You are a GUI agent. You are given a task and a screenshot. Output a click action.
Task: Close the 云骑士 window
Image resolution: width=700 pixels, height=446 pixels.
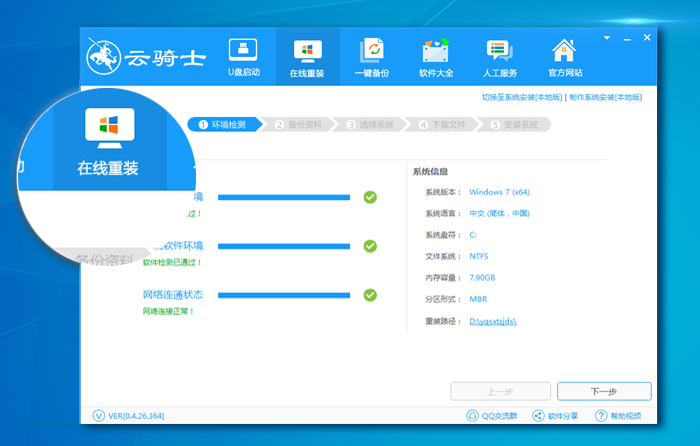click(647, 38)
